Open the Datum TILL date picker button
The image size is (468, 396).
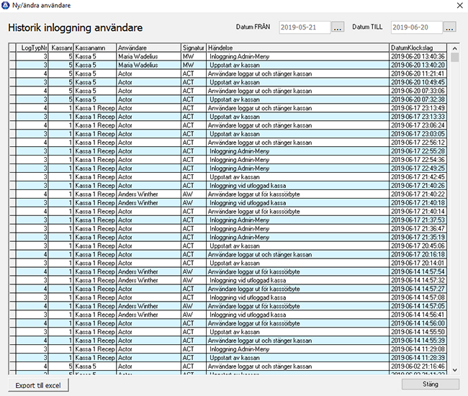tap(449, 27)
